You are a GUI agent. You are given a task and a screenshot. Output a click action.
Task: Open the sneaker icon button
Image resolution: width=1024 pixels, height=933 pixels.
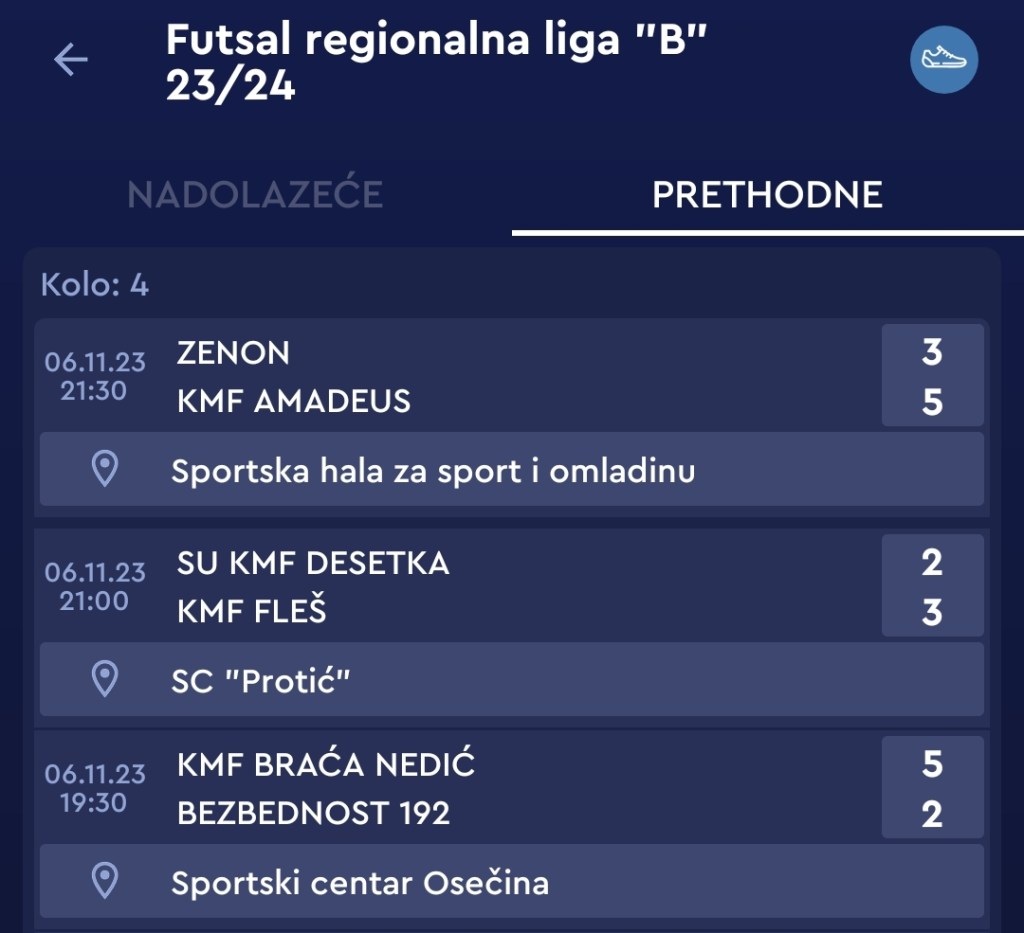(x=943, y=60)
